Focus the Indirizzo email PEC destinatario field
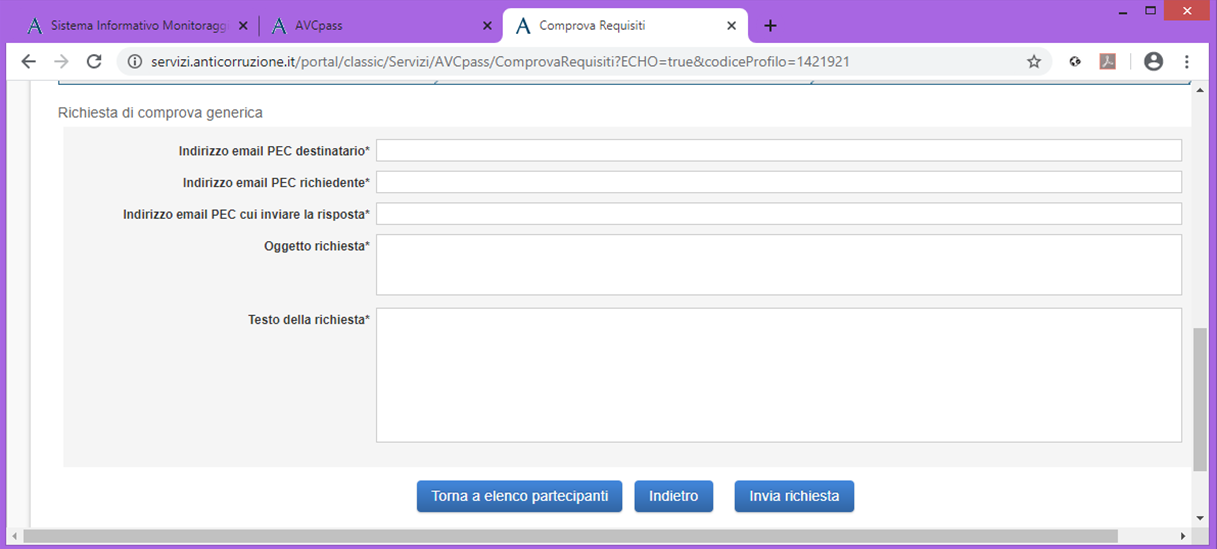1217x549 pixels. click(x=779, y=150)
